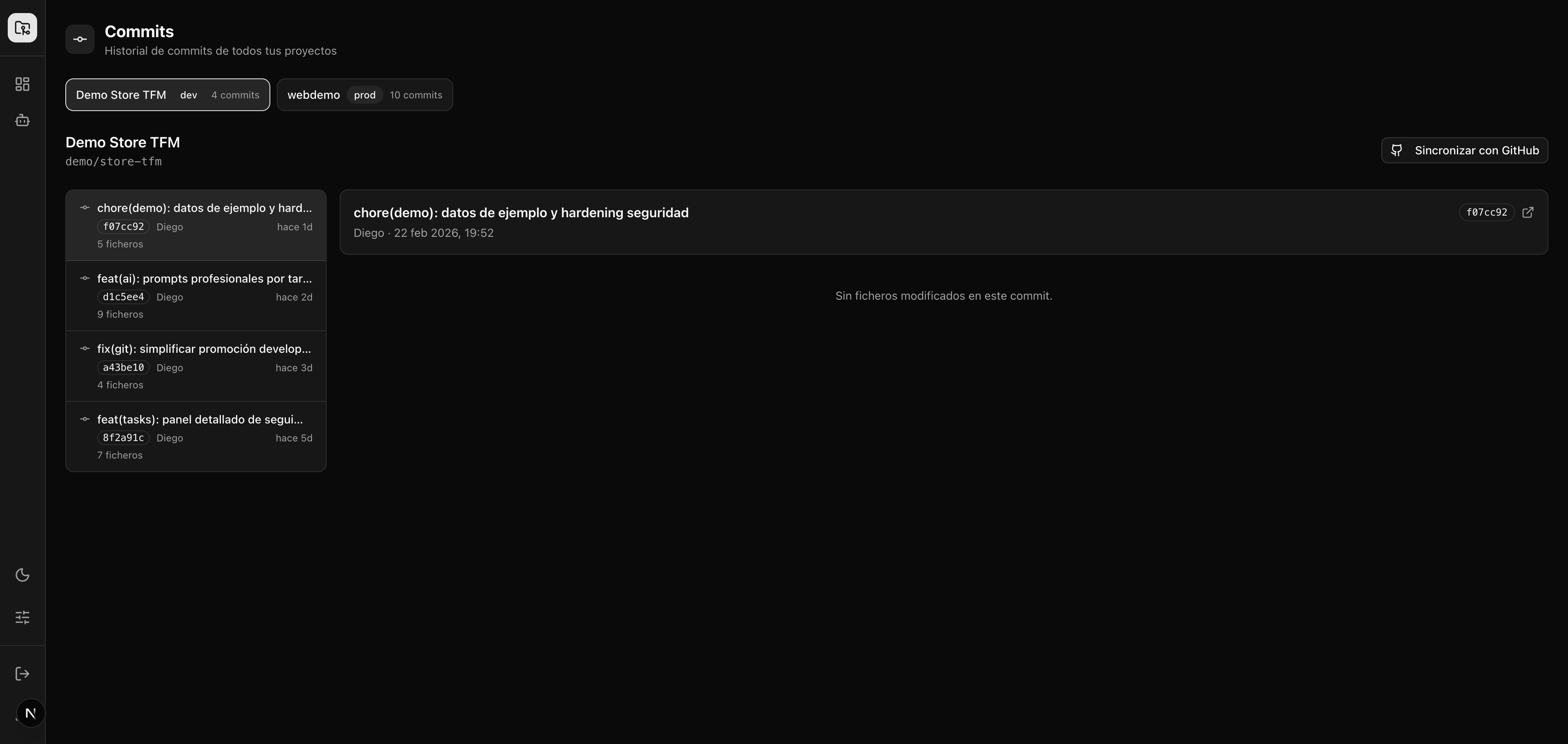The width and height of the screenshot is (1568, 744).
Task: Open commit on GitHub via external link icon
Action: click(x=1528, y=212)
